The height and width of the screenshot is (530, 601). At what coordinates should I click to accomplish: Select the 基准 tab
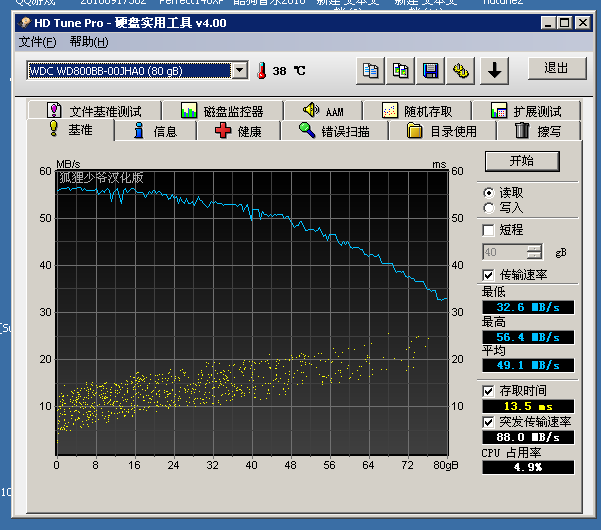(x=71, y=130)
